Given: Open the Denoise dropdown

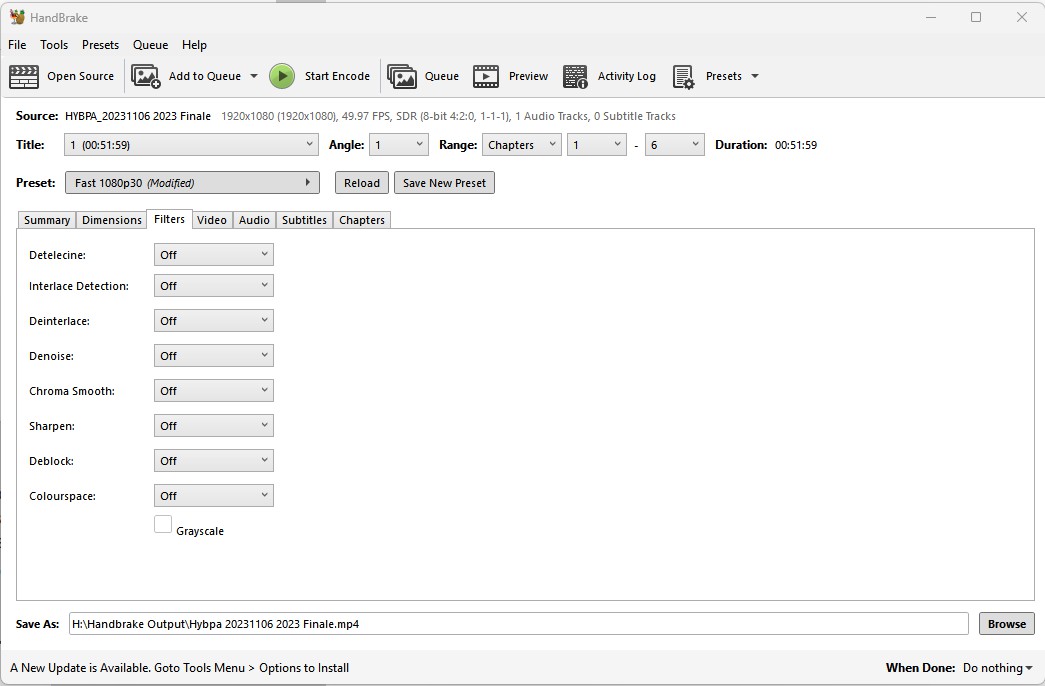Looking at the screenshot, I should (213, 356).
